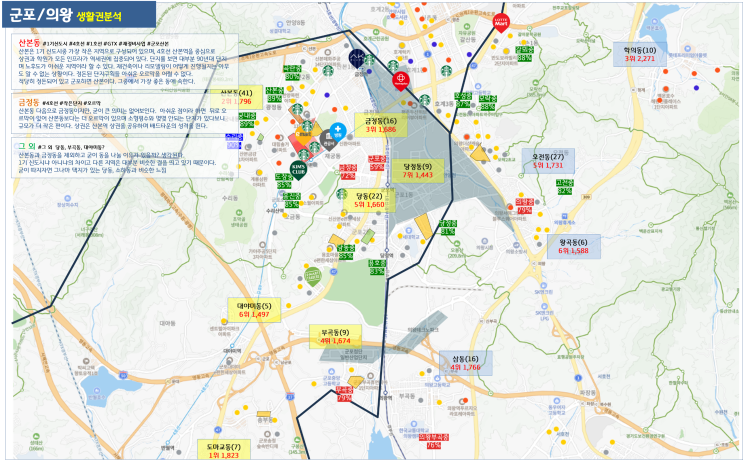743x460 pixels.
Task: Click the red 76% school label
Action: [433, 442]
